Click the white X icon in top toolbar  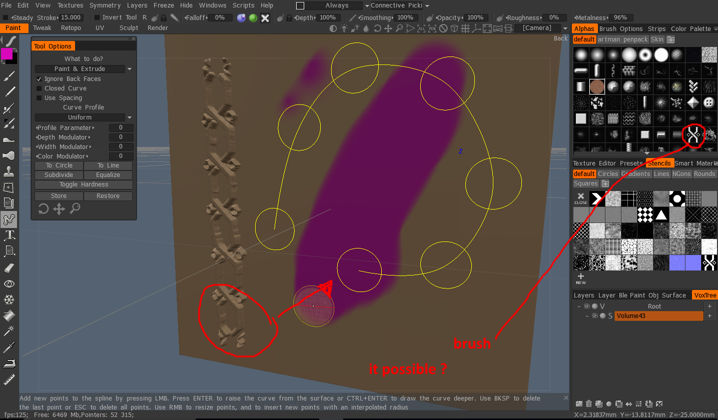[x=267, y=17]
